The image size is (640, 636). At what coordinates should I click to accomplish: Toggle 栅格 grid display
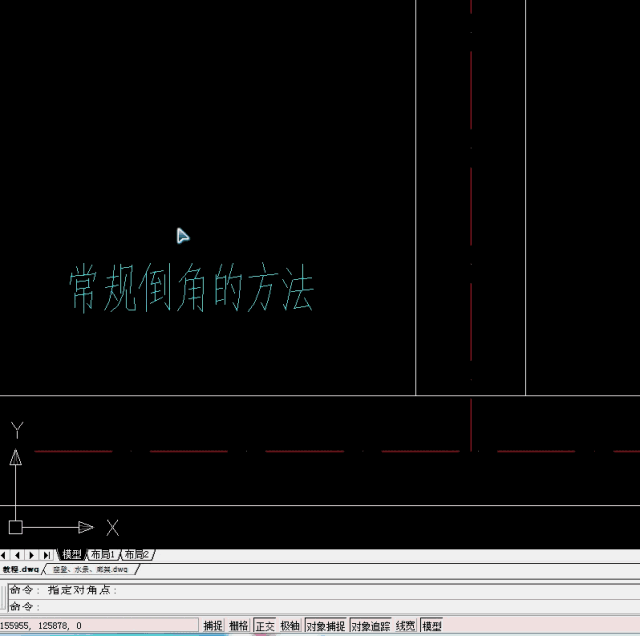(239, 626)
